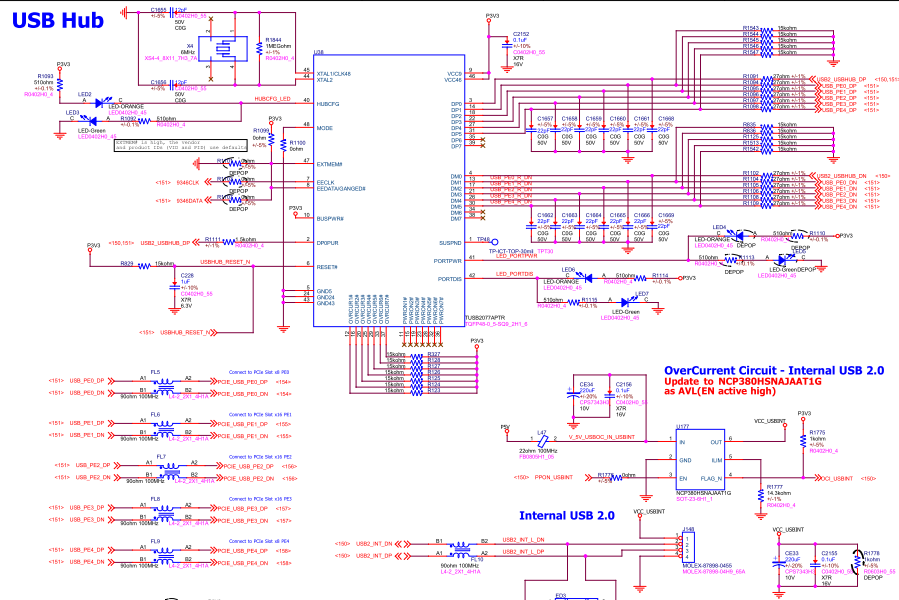Click the 'Connect to PCIe Slot x16 PE1' note

pos(260,415)
